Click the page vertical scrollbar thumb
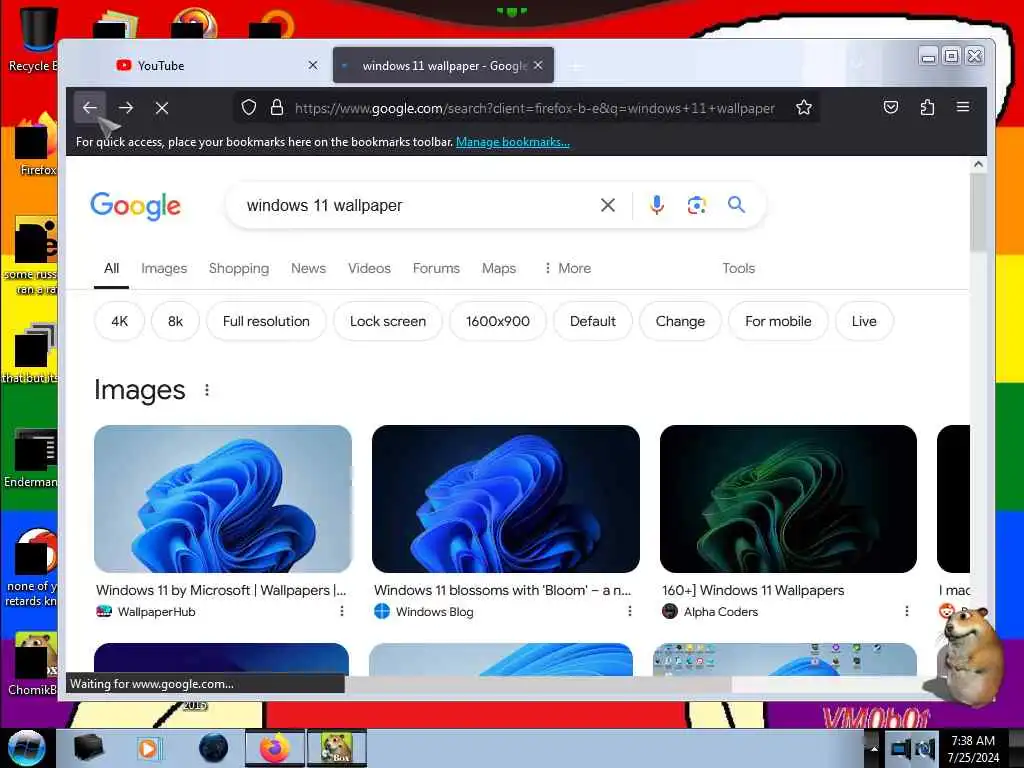The height and width of the screenshot is (768, 1024). click(978, 212)
